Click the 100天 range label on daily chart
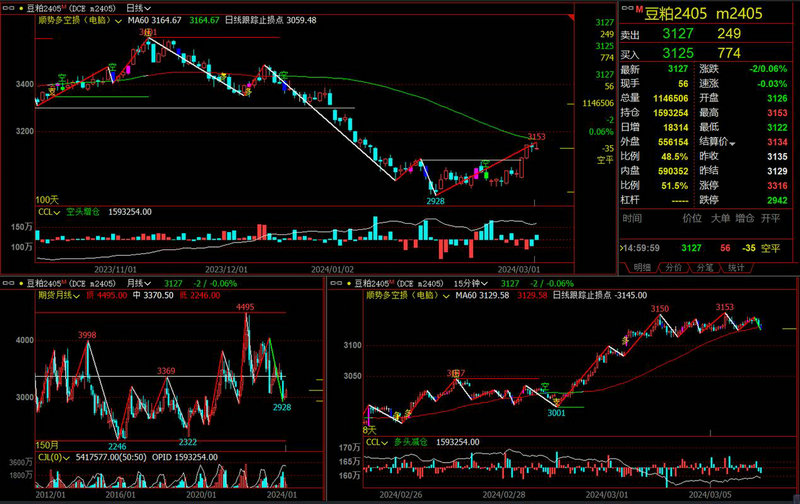Screen dimensions: 800x504 [x=47, y=200]
